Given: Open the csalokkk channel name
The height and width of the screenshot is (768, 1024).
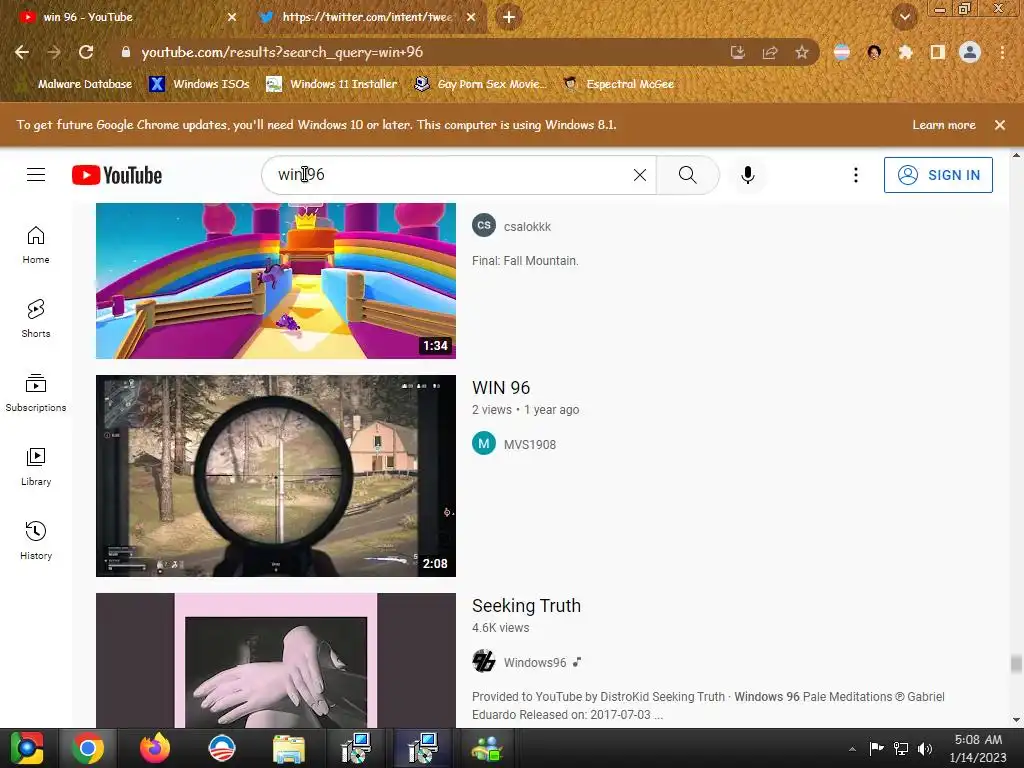Looking at the screenshot, I should click(x=527, y=227).
